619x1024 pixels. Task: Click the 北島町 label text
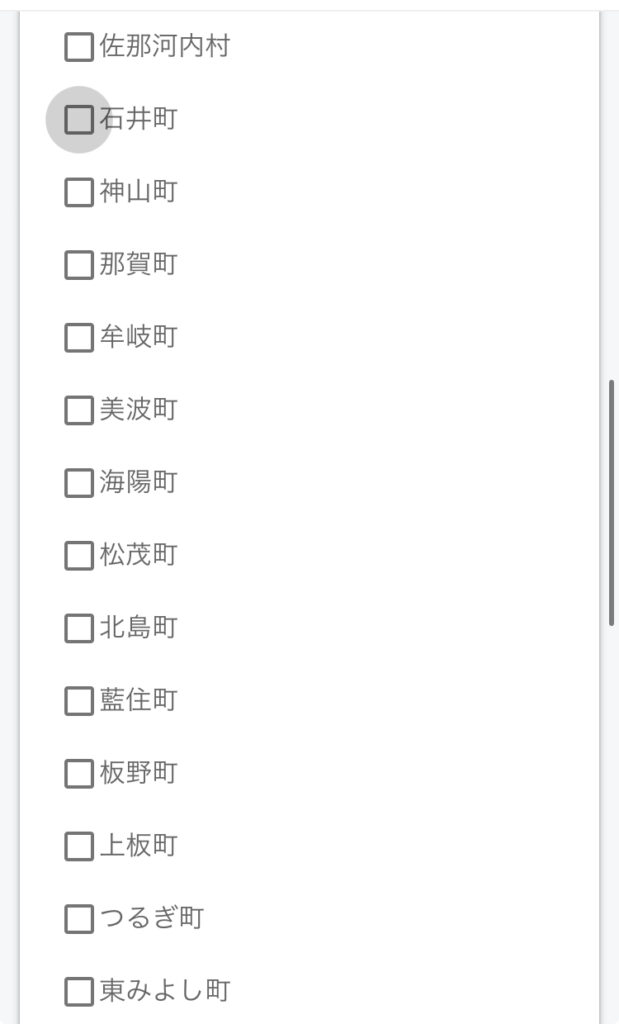click(138, 629)
